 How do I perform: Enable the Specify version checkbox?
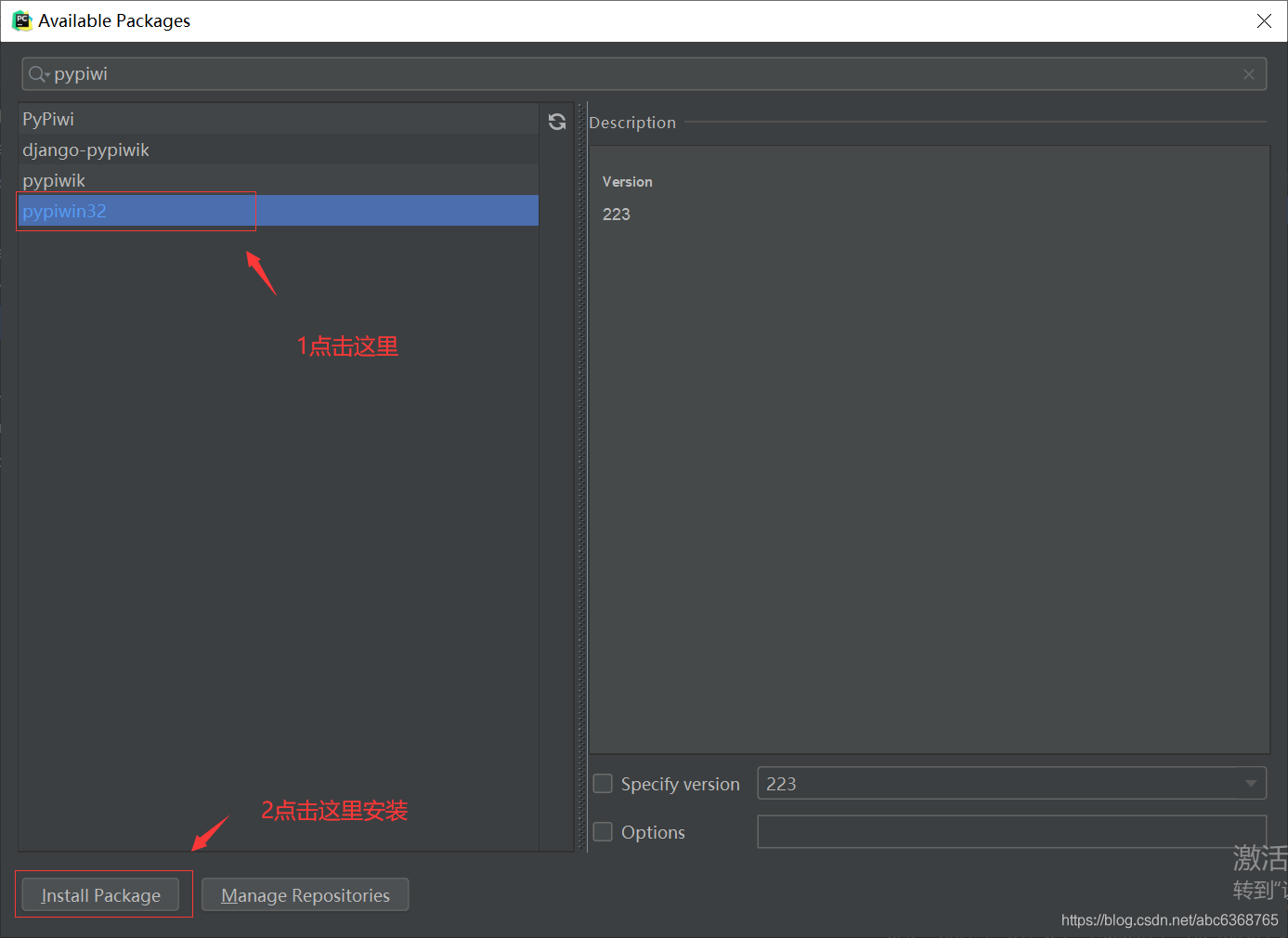(x=603, y=784)
